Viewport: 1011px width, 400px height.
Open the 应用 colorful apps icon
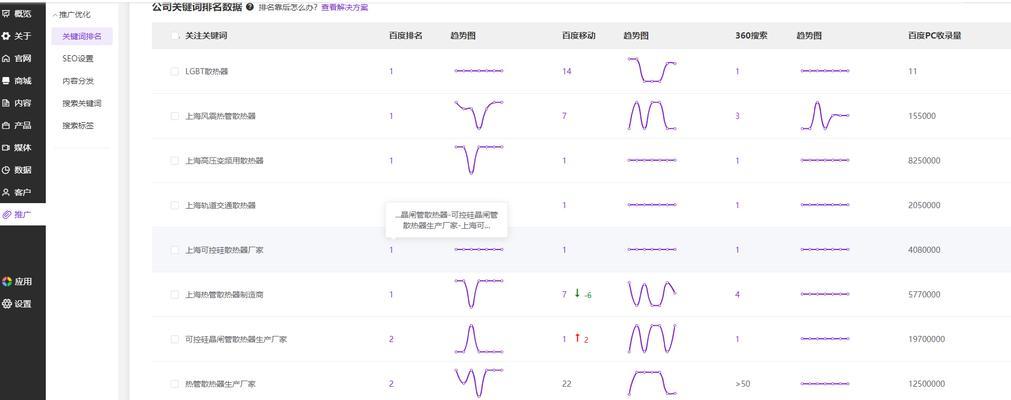6,281
